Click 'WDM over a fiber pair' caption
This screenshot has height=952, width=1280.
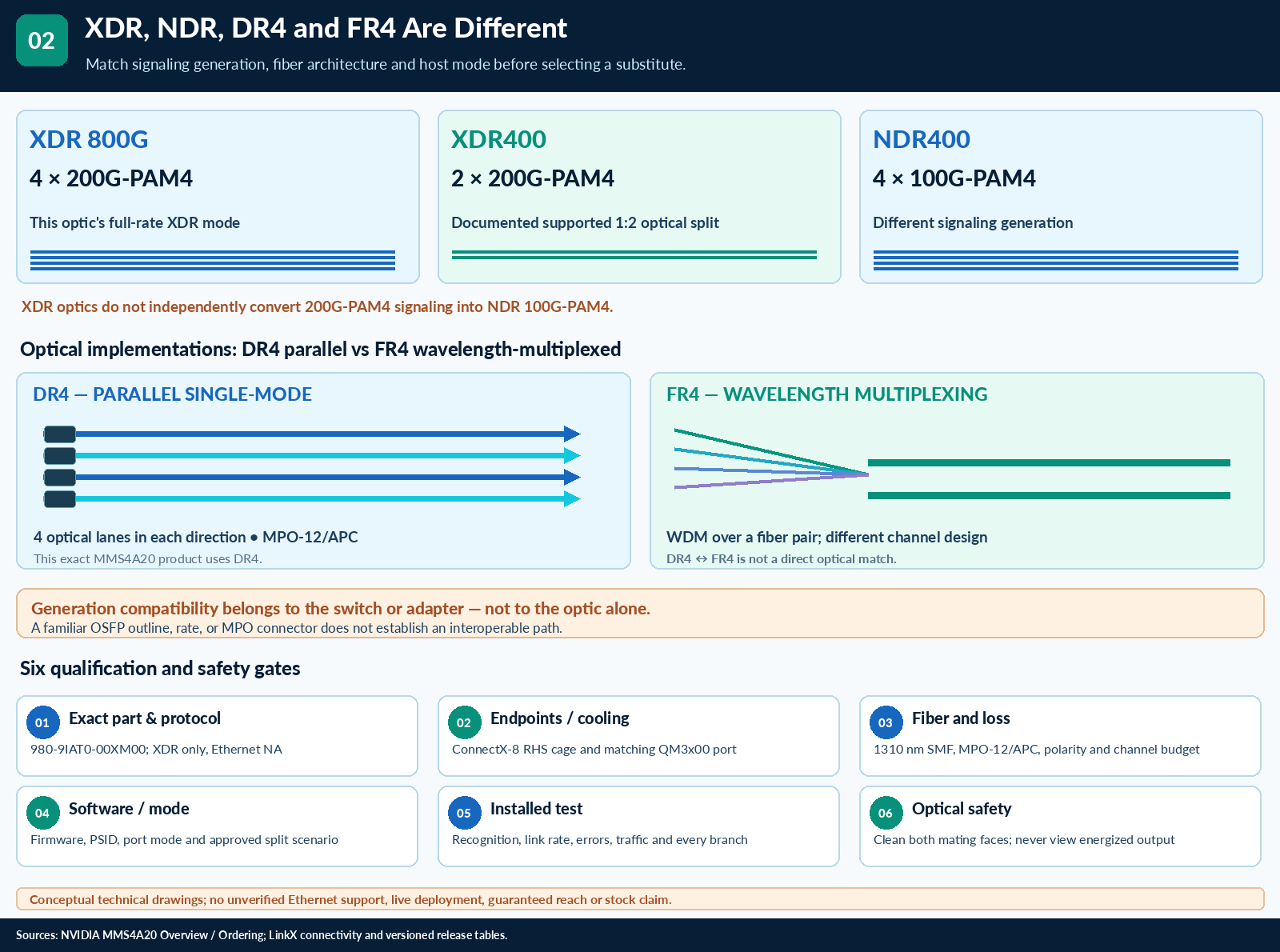click(x=827, y=538)
